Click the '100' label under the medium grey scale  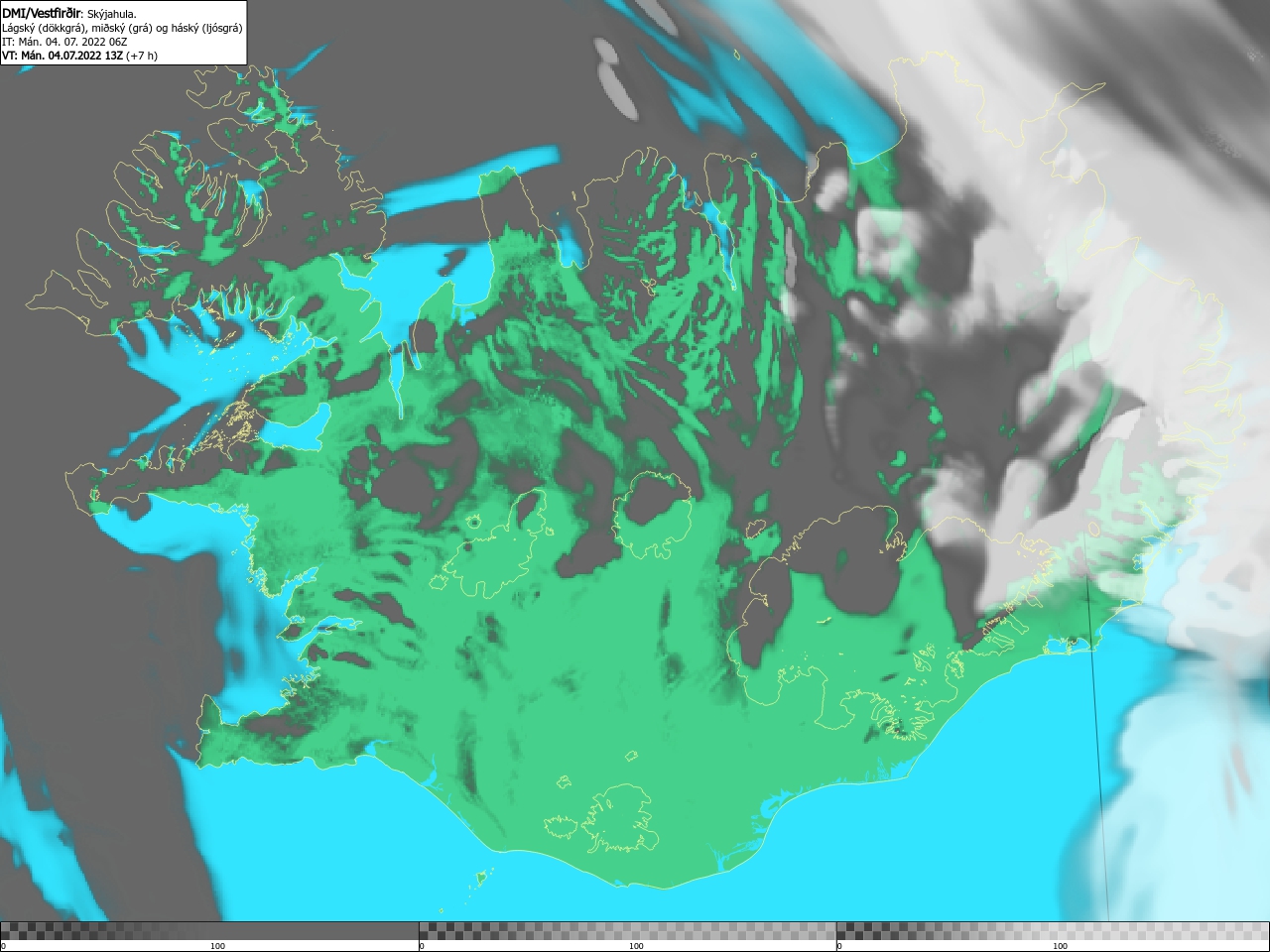pos(636,946)
